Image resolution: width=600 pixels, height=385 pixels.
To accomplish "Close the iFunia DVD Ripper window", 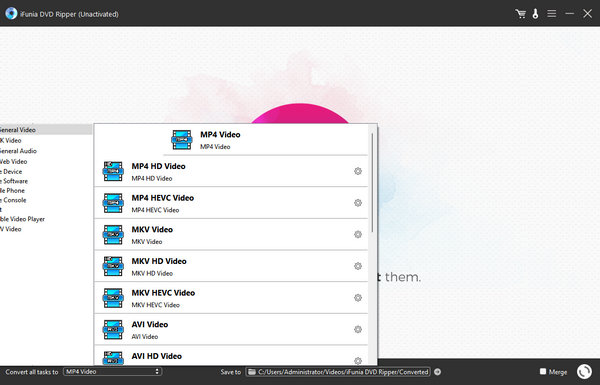I will click(587, 14).
